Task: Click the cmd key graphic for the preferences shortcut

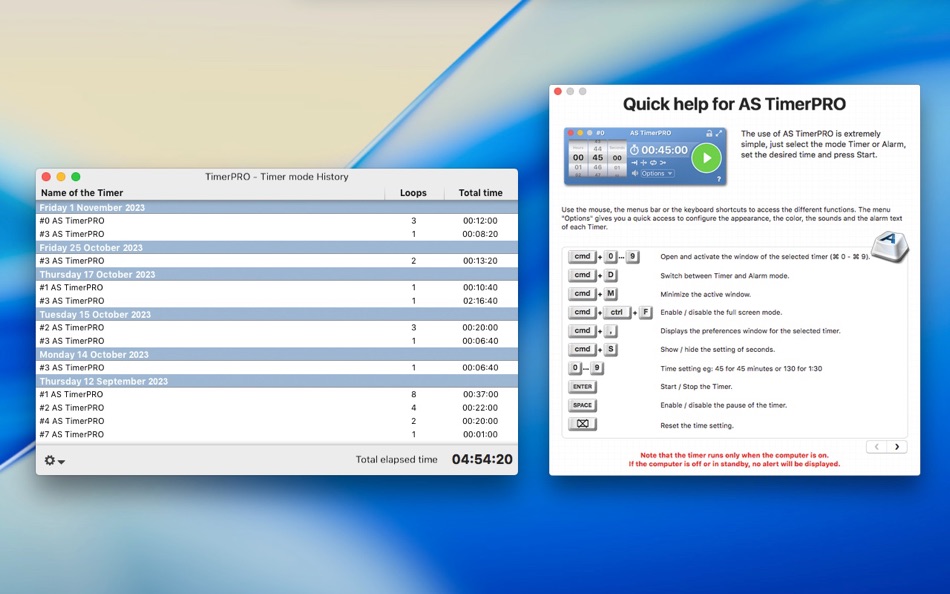Action: [581, 331]
